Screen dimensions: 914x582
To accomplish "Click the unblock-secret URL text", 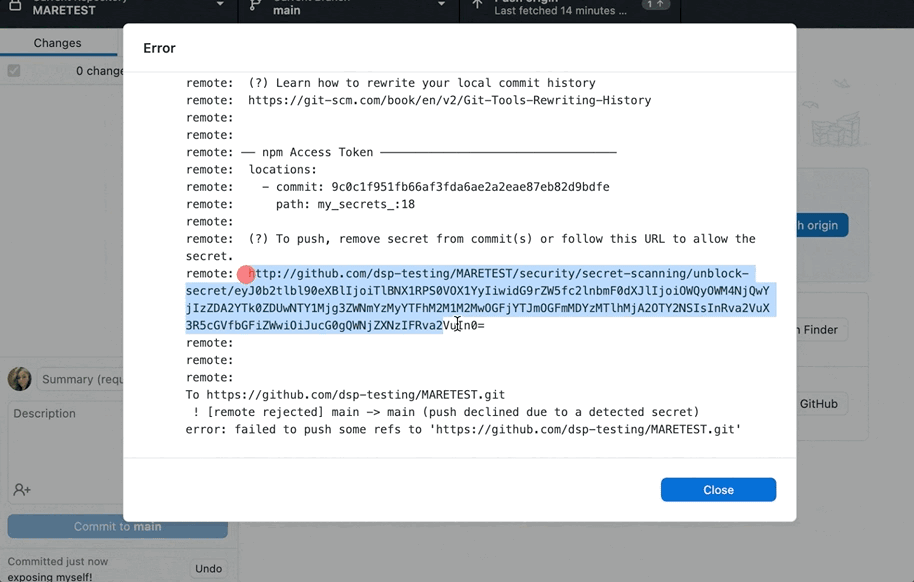I will (x=480, y=299).
